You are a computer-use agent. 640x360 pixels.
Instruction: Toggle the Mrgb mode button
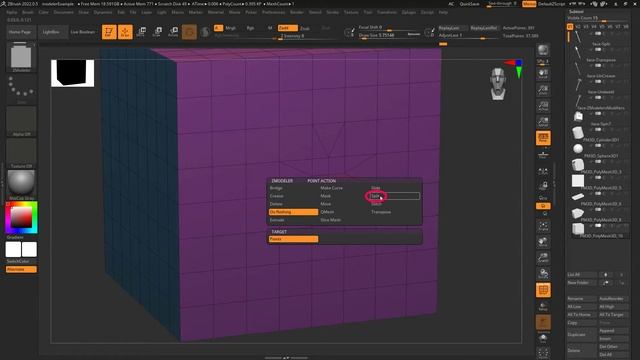(231, 28)
